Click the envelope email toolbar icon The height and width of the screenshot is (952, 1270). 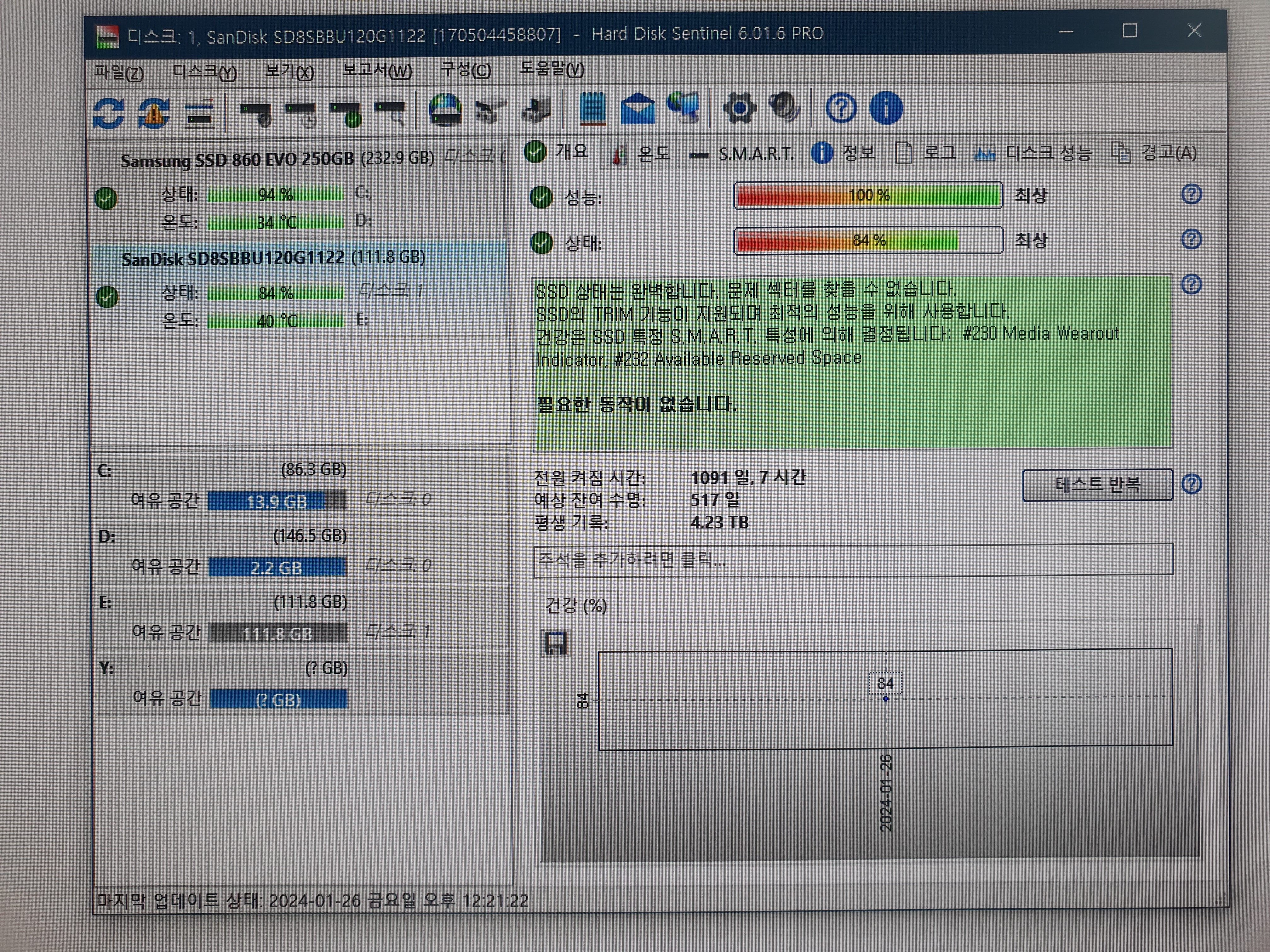638,109
